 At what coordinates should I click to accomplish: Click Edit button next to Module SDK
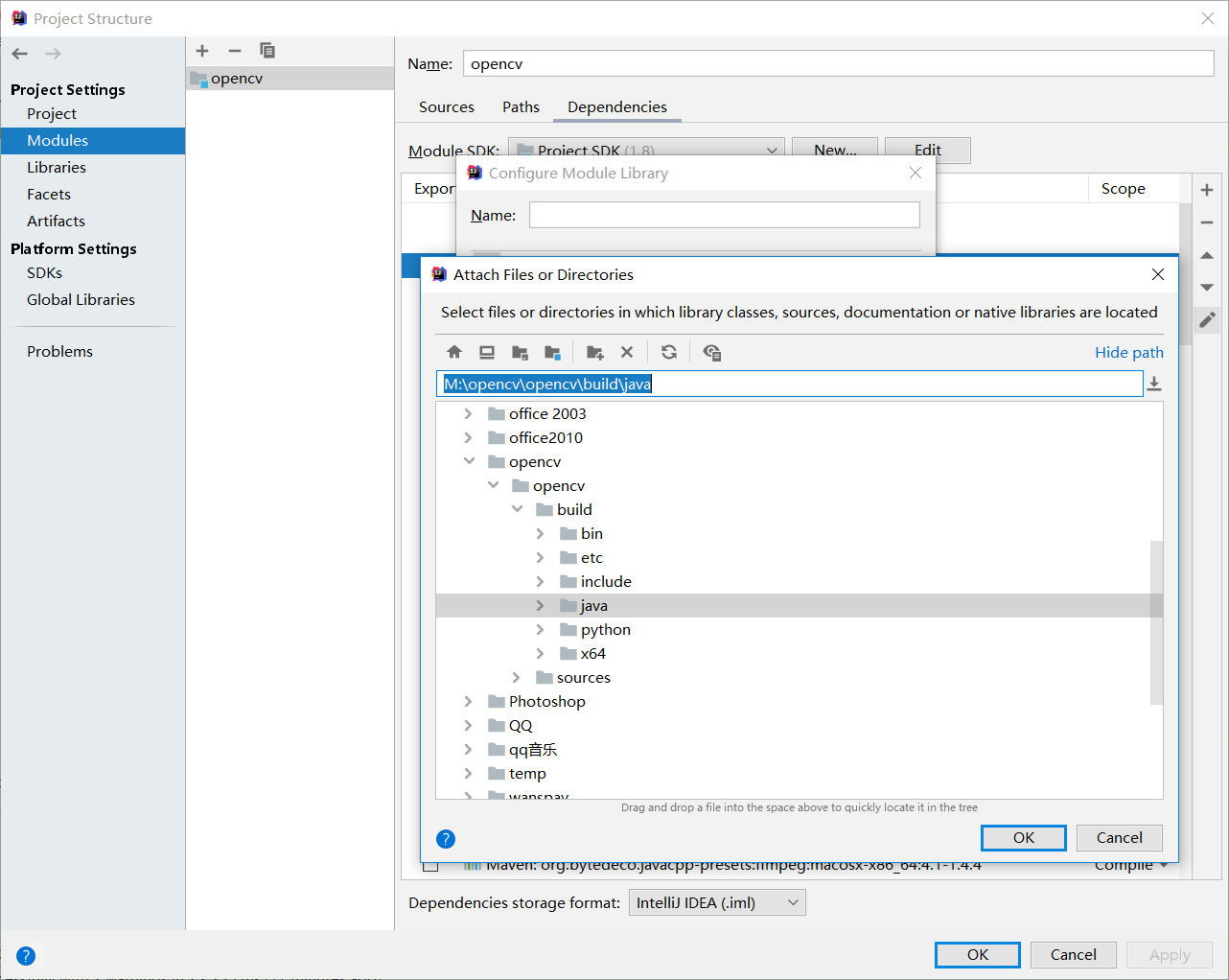point(928,149)
